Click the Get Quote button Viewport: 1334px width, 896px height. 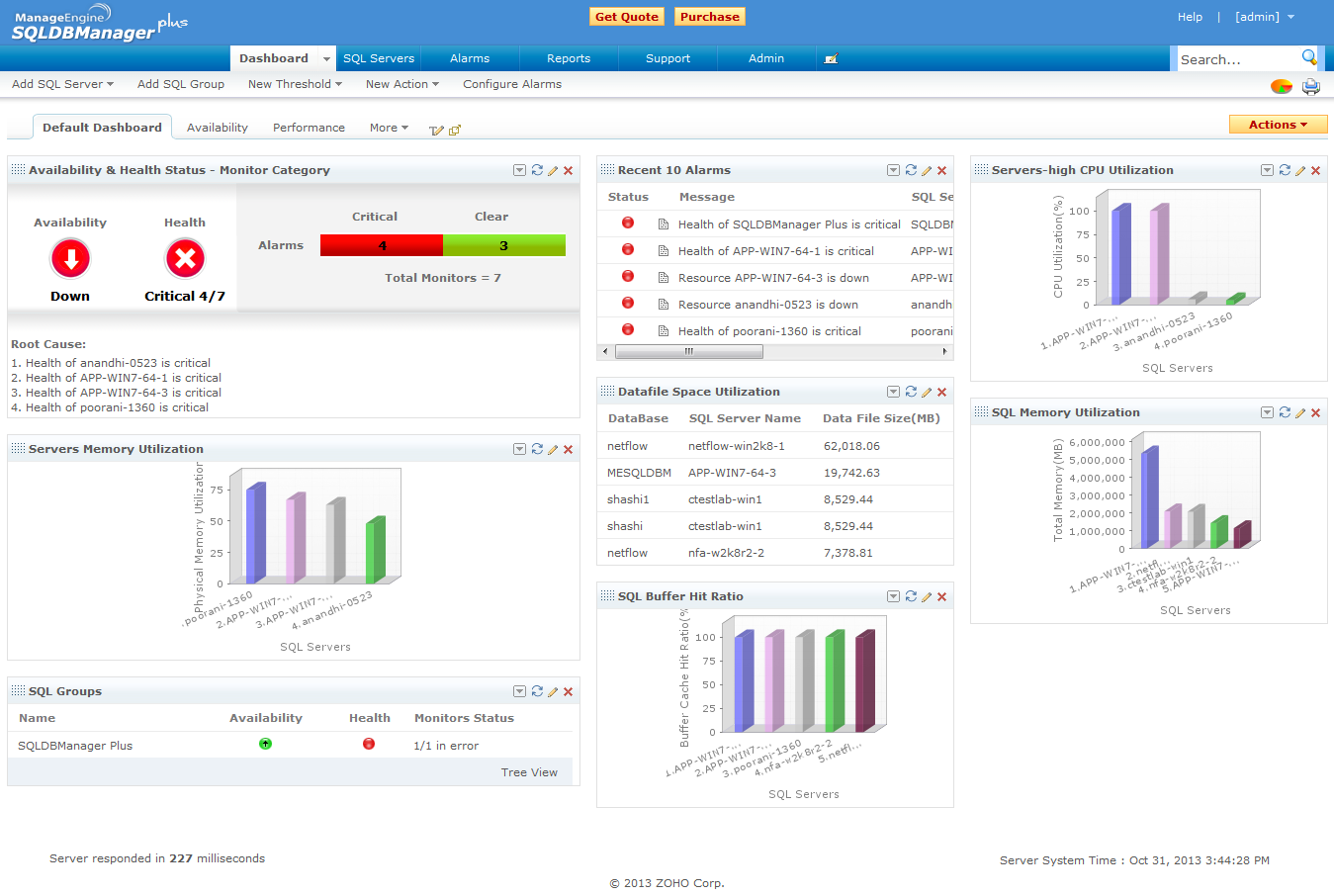(x=626, y=17)
